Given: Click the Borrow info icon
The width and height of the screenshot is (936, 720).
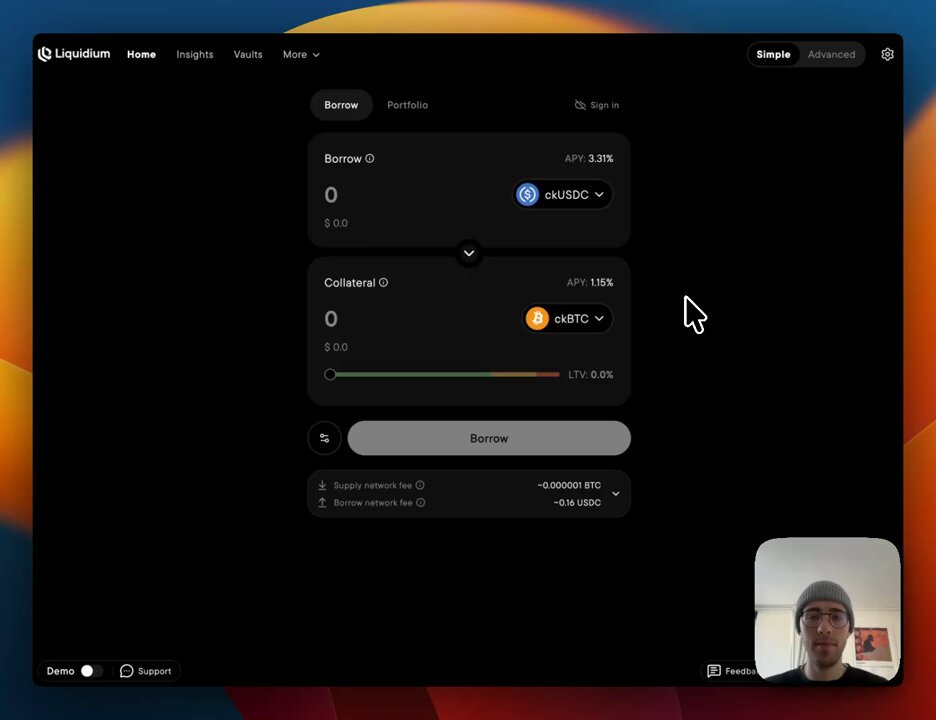Looking at the screenshot, I should click(370, 158).
